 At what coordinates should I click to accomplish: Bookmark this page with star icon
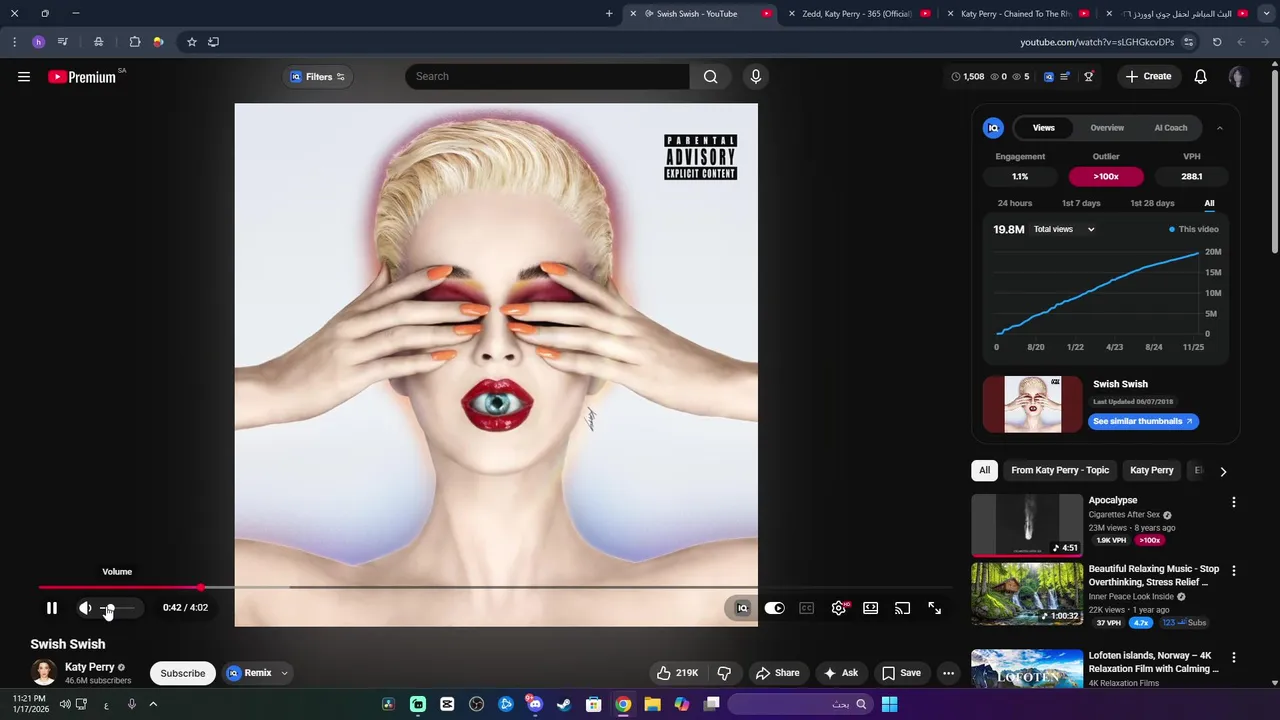tap(192, 42)
